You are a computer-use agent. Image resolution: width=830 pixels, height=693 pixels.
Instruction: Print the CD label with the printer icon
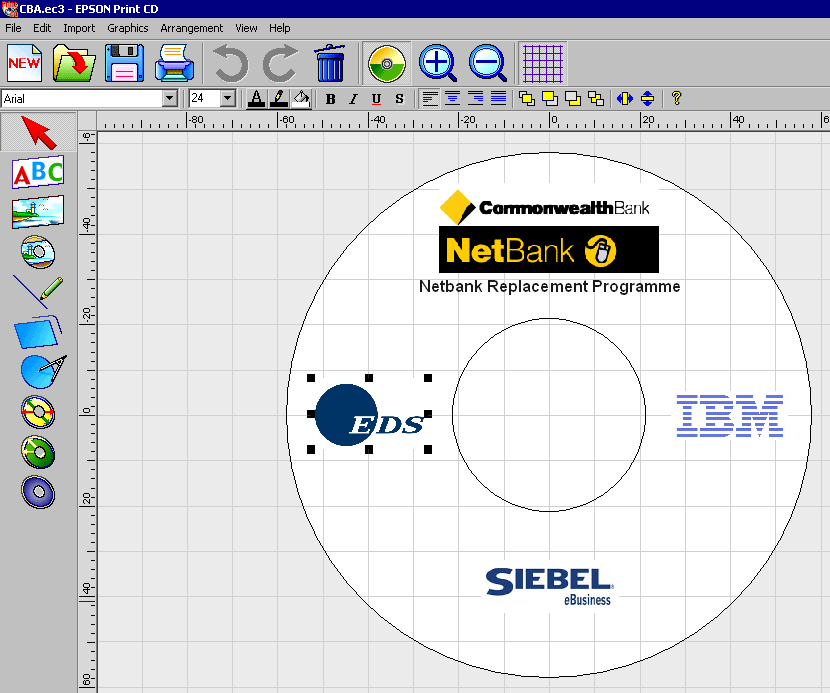pos(174,63)
